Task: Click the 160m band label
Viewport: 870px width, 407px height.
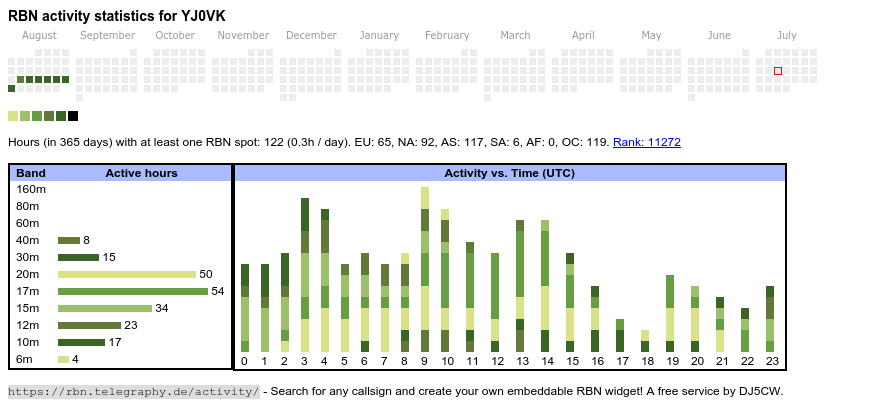Action: click(x=31, y=189)
